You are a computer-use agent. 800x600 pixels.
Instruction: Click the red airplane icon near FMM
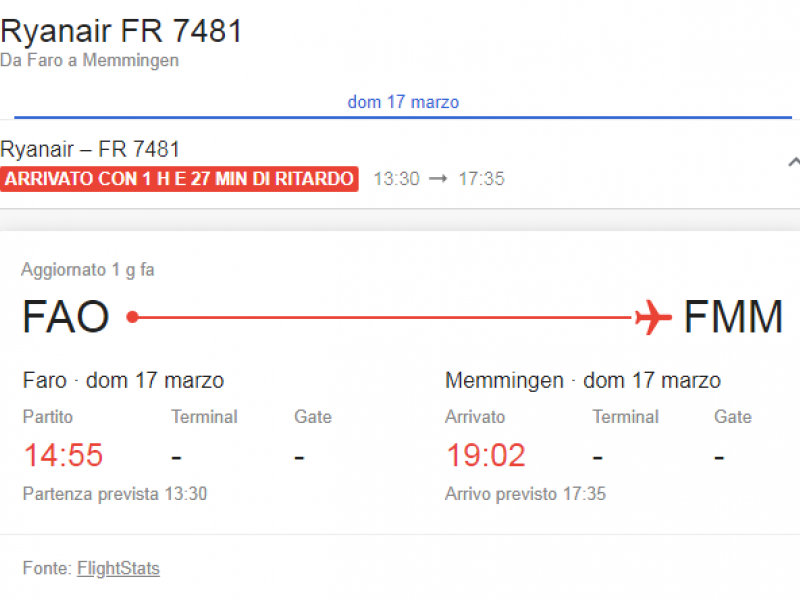(x=654, y=317)
